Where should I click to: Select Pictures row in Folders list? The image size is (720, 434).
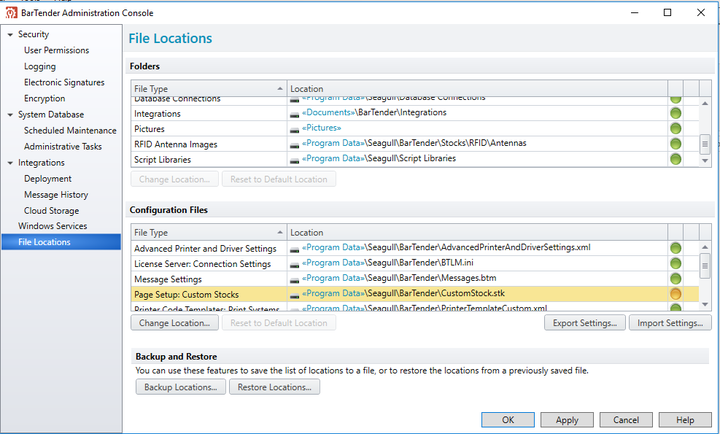[x=415, y=129]
